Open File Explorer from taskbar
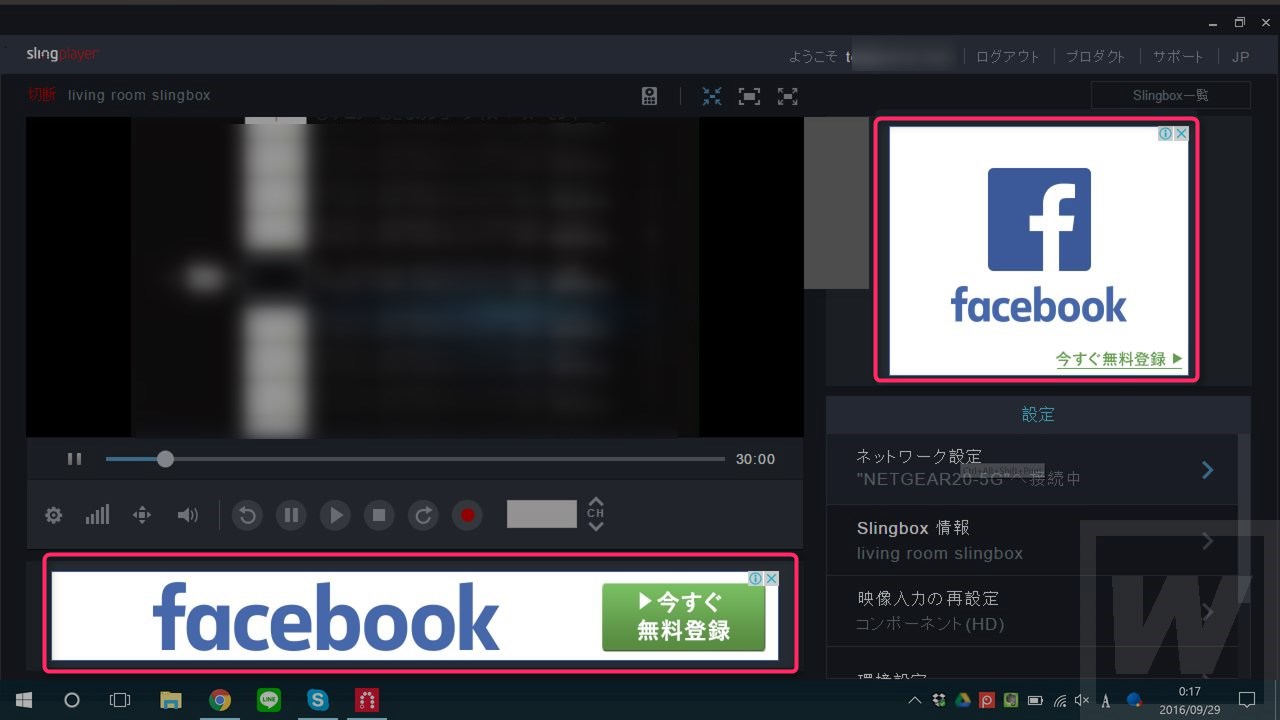This screenshot has width=1280, height=720. tap(171, 700)
